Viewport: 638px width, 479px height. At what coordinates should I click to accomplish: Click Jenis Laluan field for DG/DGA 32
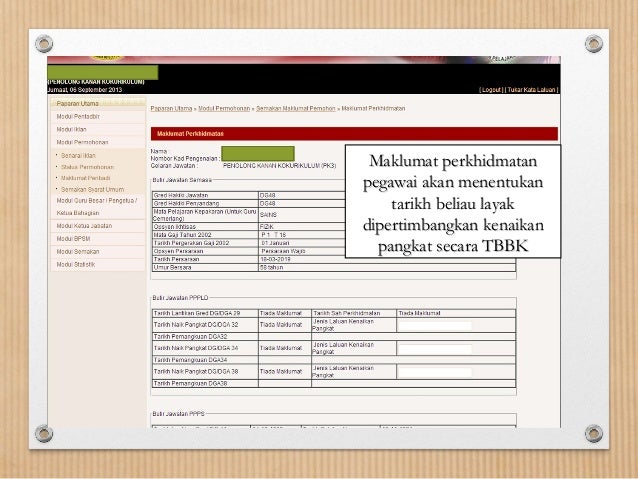[435, 326]
